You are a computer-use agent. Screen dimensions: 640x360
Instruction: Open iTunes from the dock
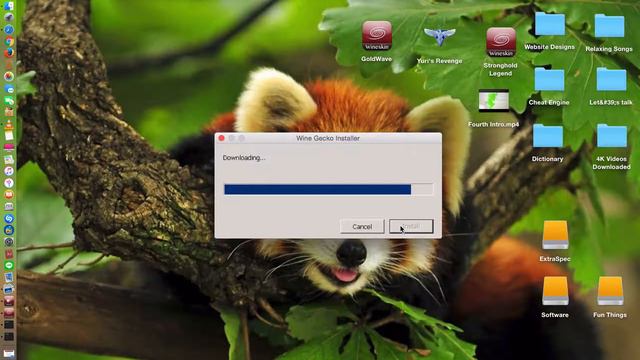coord(9,171)
